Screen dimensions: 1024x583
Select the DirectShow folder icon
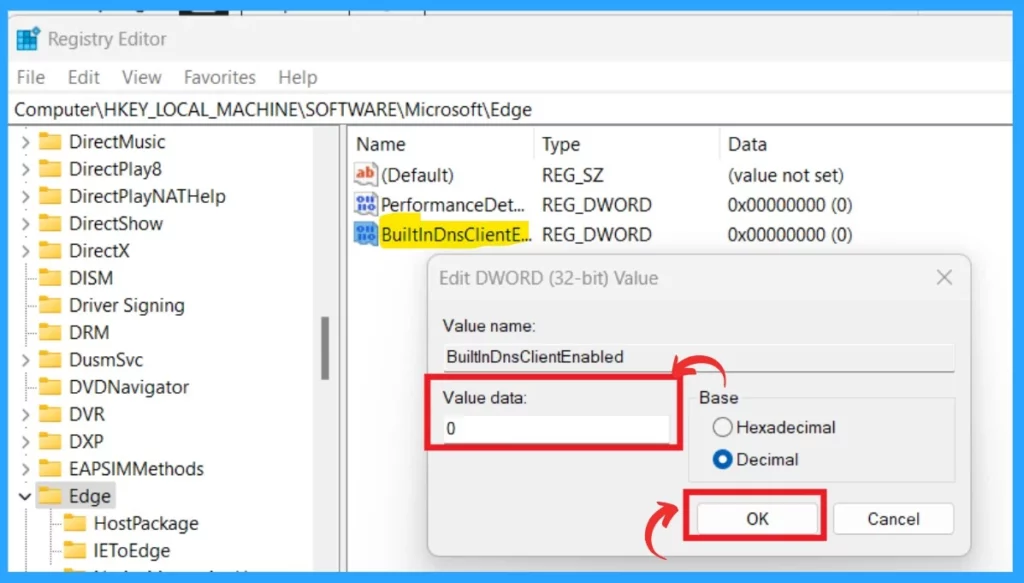pos(50,223)
